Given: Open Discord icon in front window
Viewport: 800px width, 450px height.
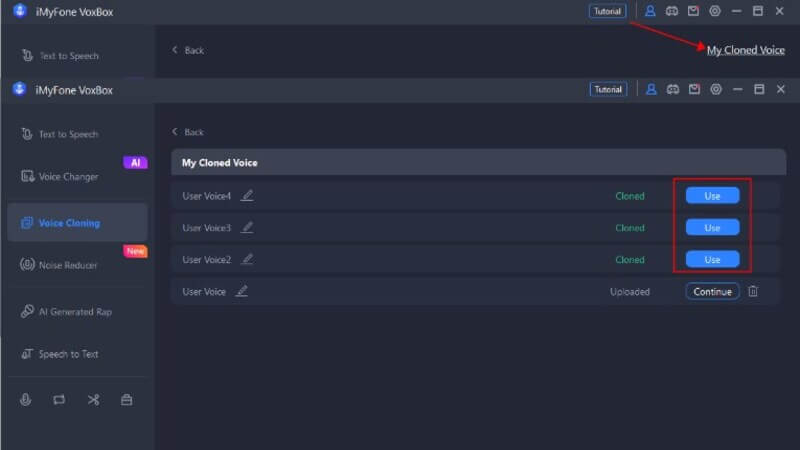Looking at the screenshot, I should click(673, 89).
